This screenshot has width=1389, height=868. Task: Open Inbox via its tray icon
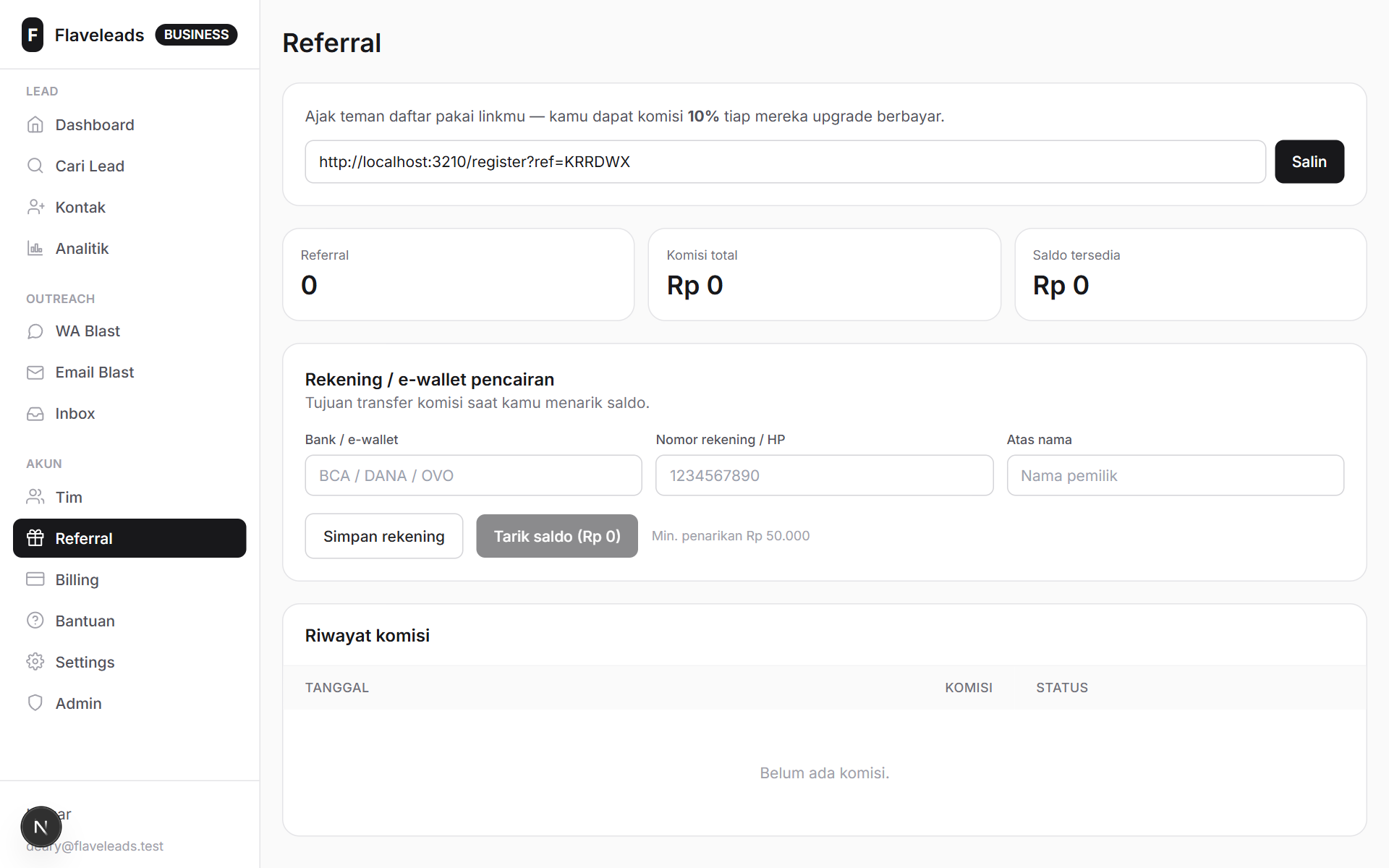[x=35, y=413]
